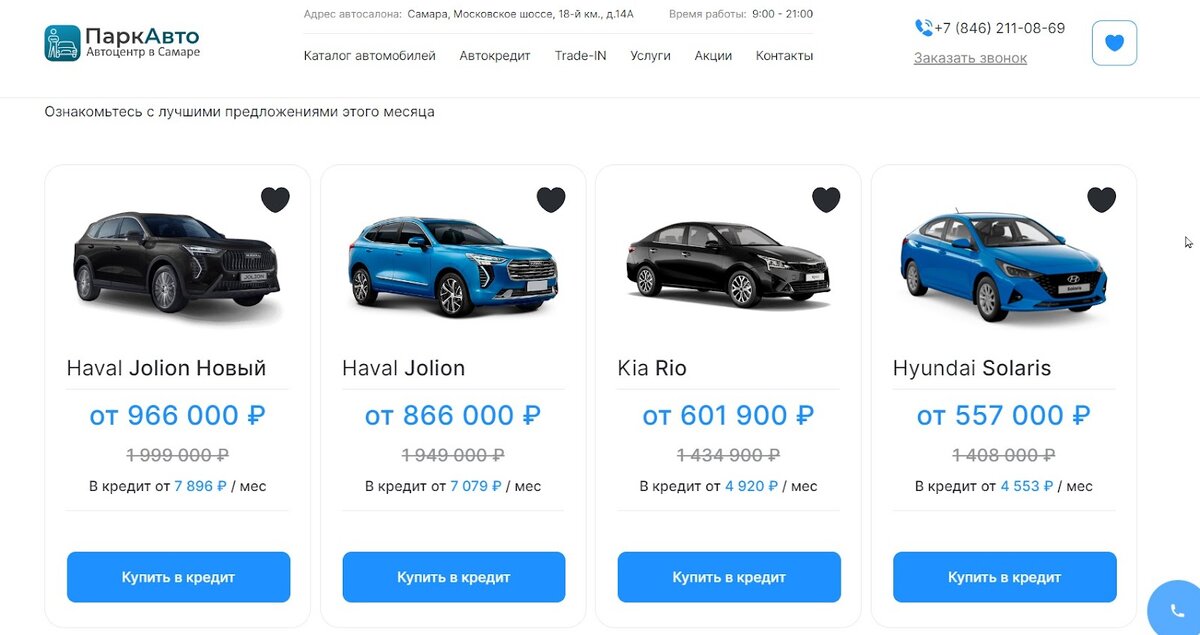Click the Заказать звонок link
This screenshot has width=1200, height=635.
pos(970,58)
